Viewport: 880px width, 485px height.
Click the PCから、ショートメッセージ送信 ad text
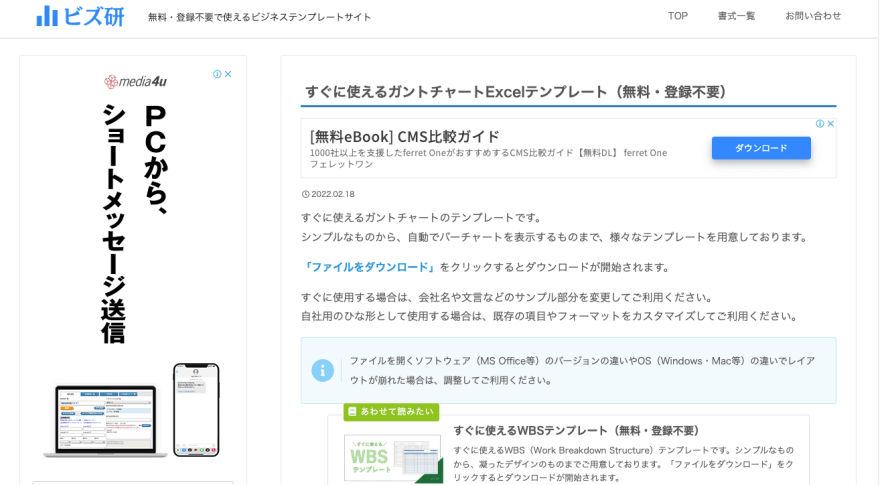point(135,223)
